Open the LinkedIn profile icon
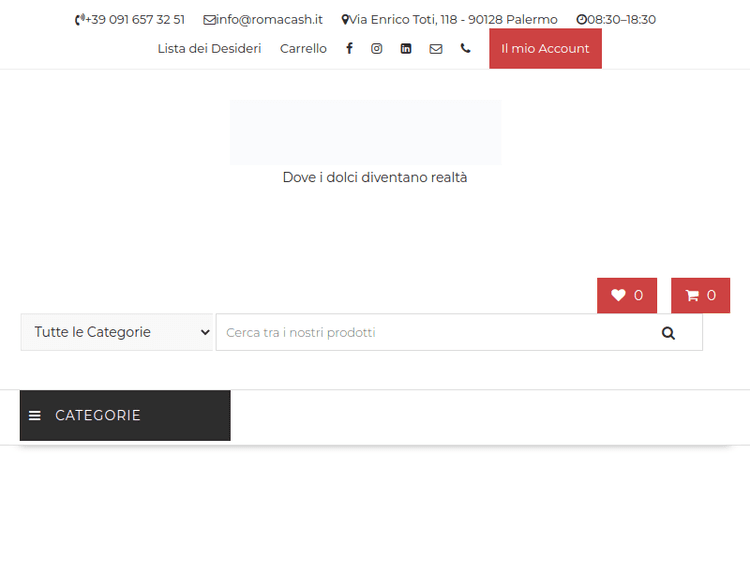 pos(406,48)
